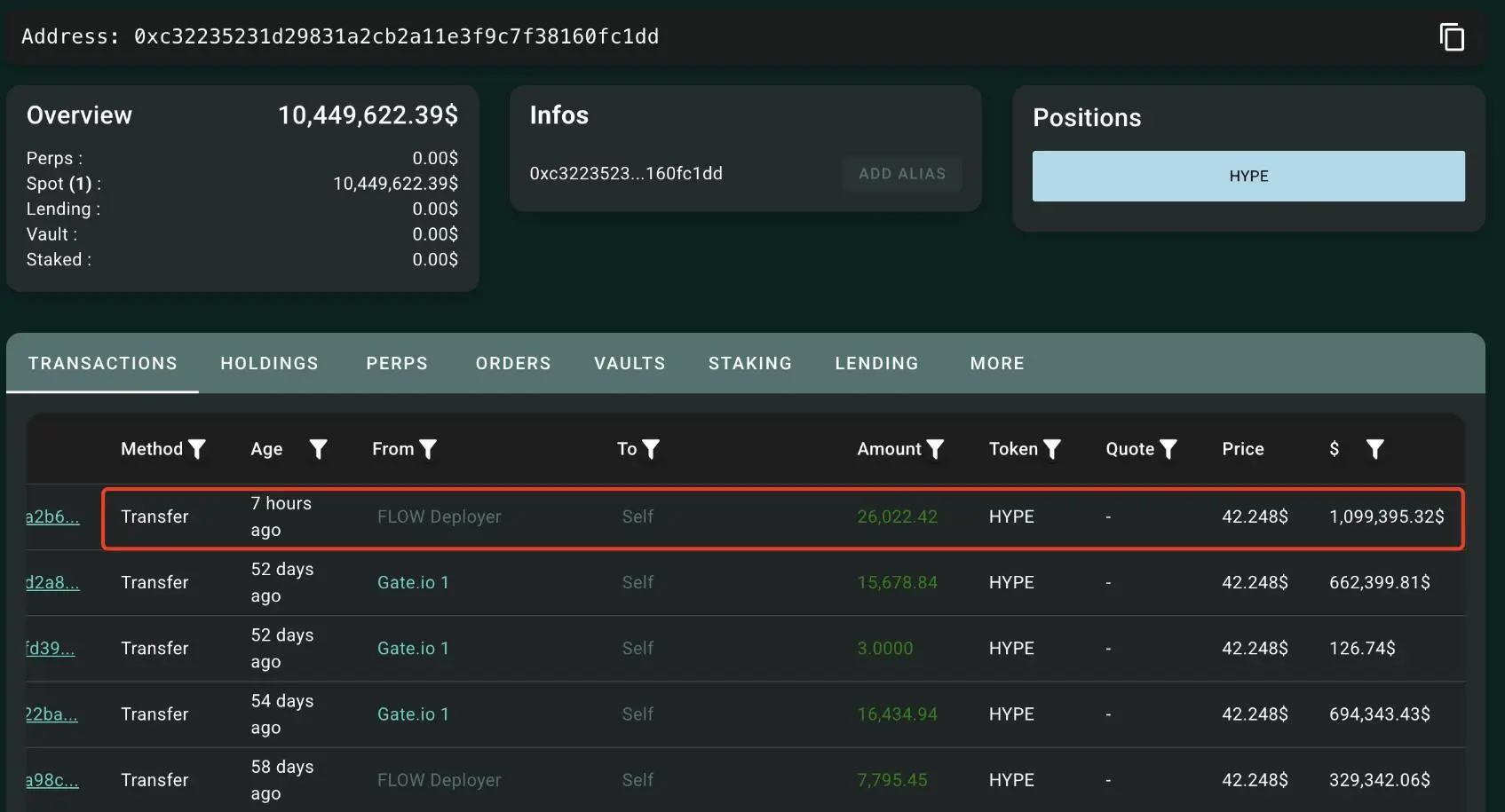
Task: Open Gate.io 1 sender in the 3.0000 HYPE row
Action: point(413,648)
